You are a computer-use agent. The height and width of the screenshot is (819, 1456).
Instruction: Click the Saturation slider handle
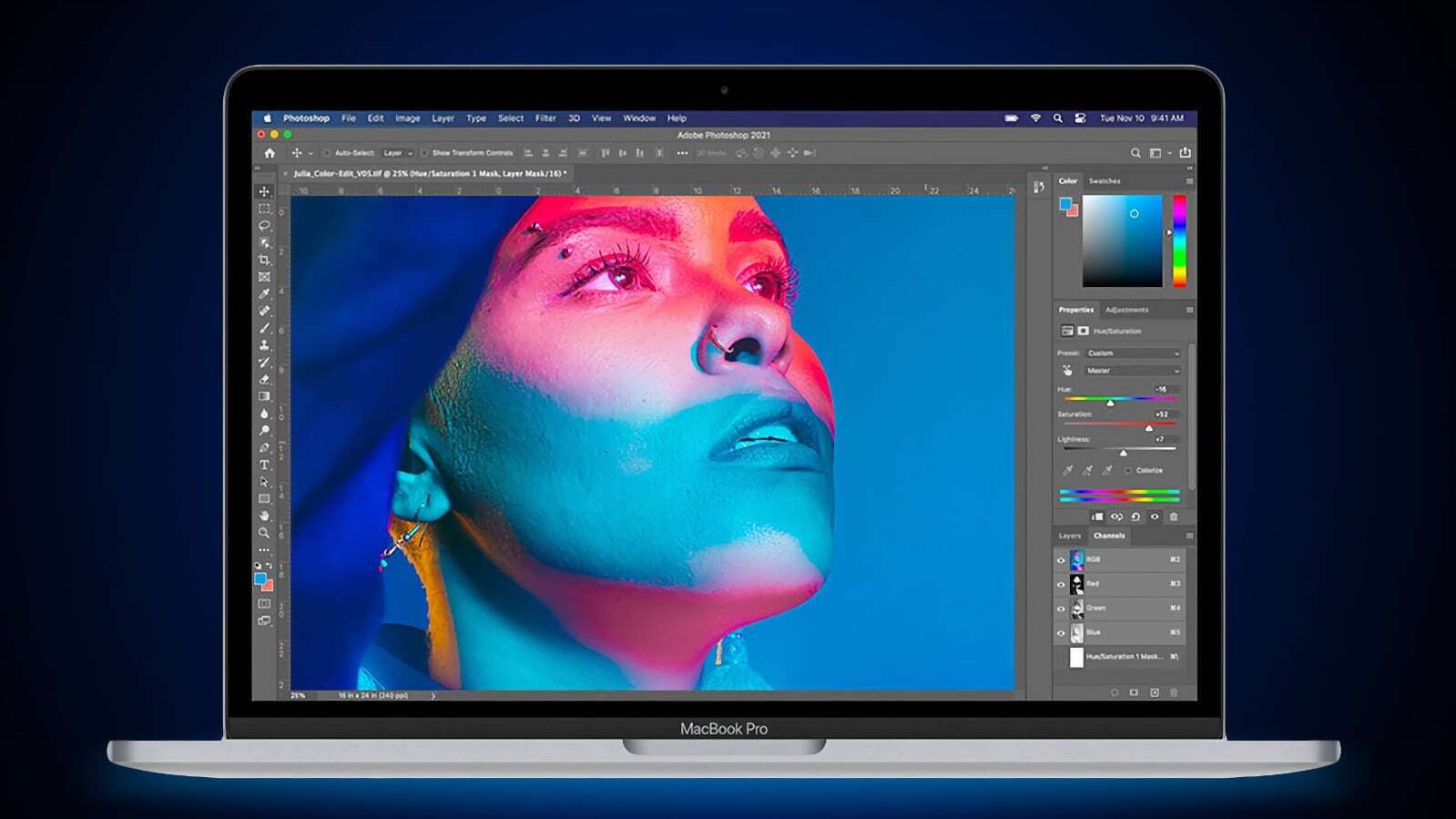[1148, 427]
